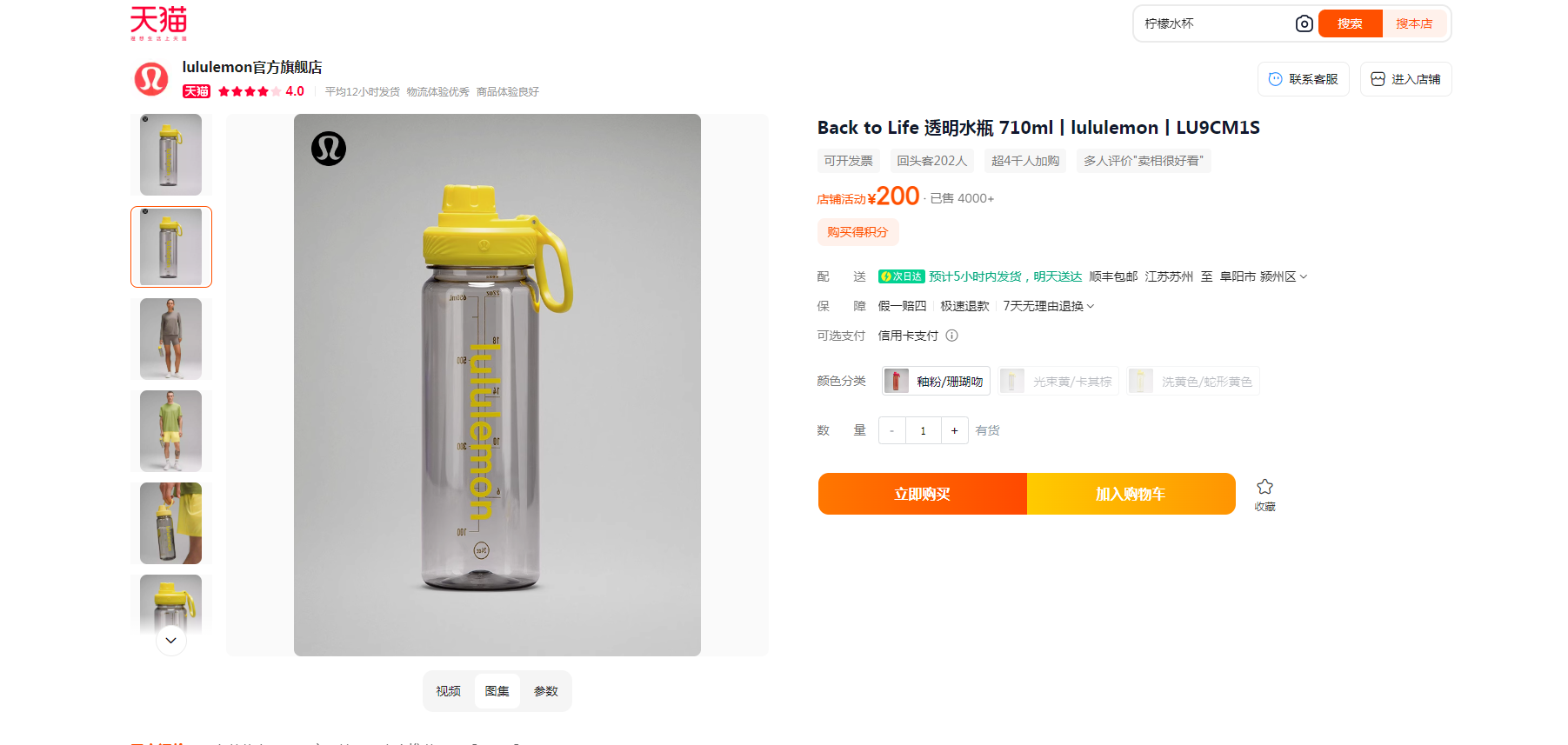The image size is (1568, 745).
Task: Choose the 光束黄/卡其棕 color variant
Action: (1058, 381)
